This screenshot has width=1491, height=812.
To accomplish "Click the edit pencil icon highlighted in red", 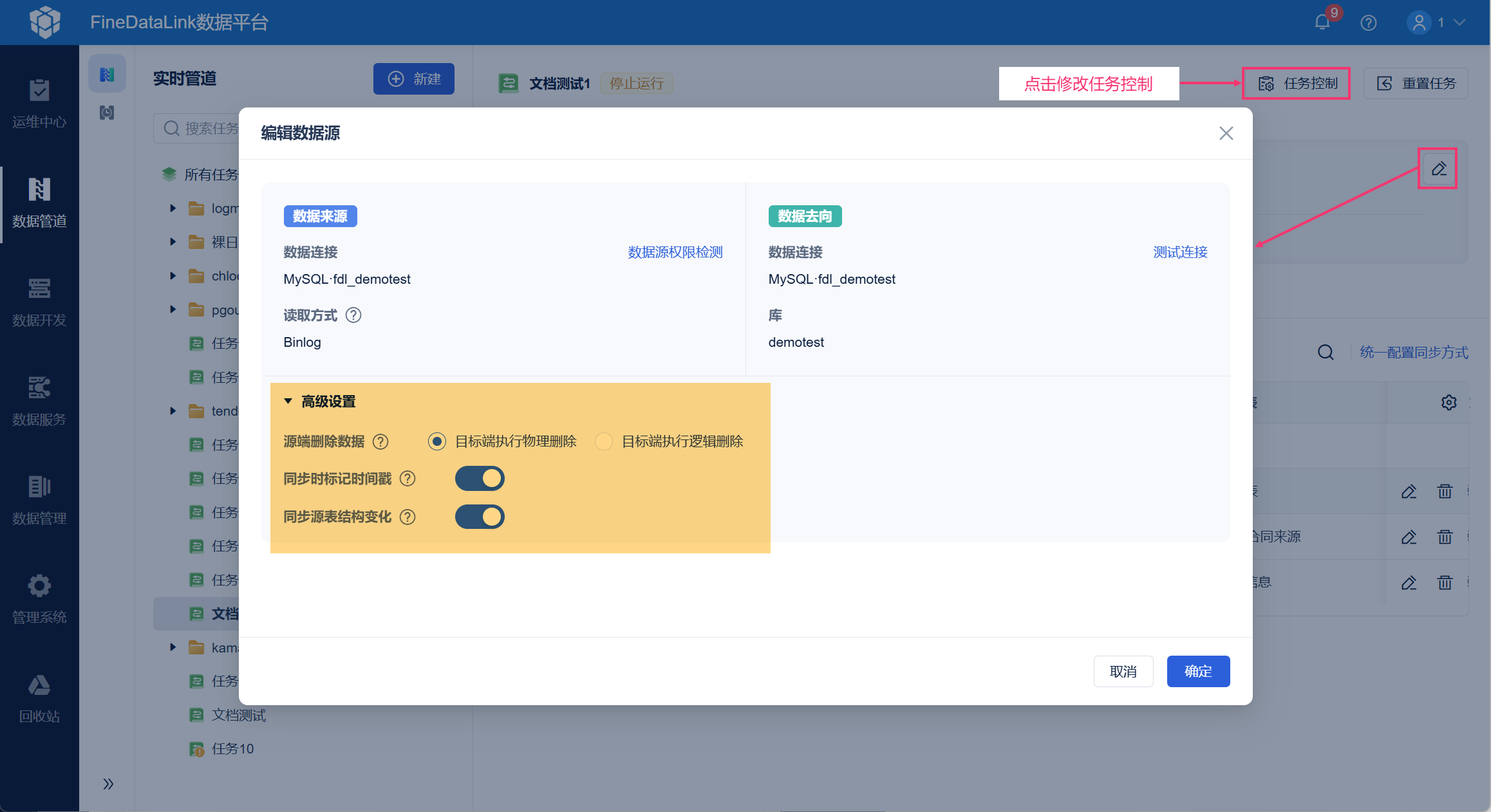I will point(1438,169).
